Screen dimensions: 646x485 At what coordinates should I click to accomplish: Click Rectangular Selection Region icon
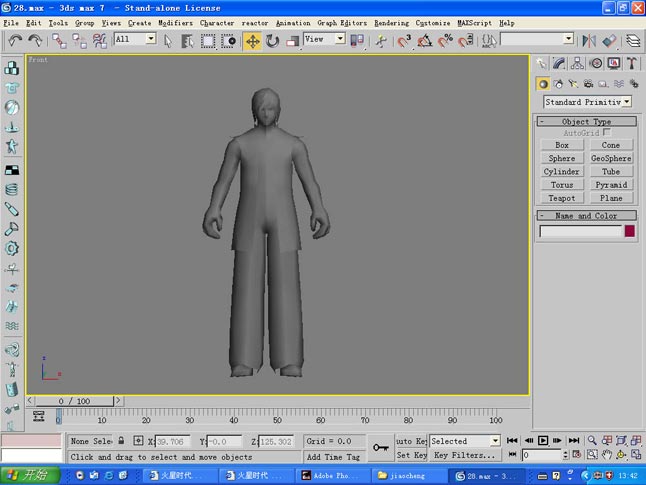208,41
